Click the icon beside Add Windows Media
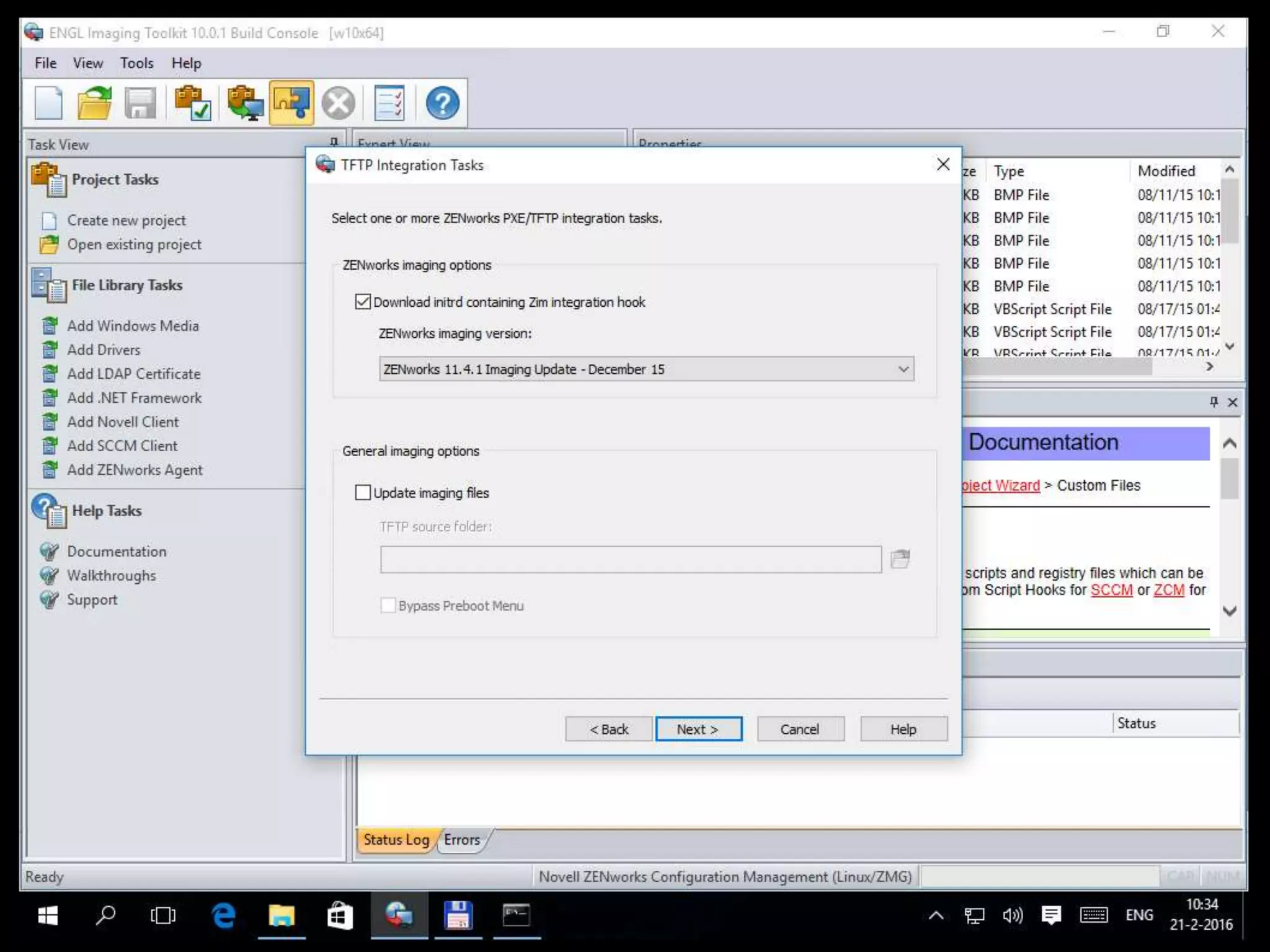 [50, 326]
